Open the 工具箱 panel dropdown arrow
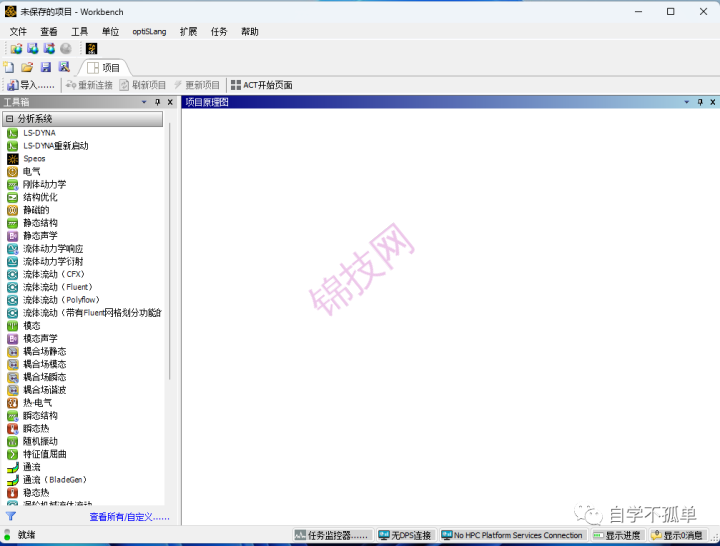This screenshot has width=720, height=546. (144, 102)
